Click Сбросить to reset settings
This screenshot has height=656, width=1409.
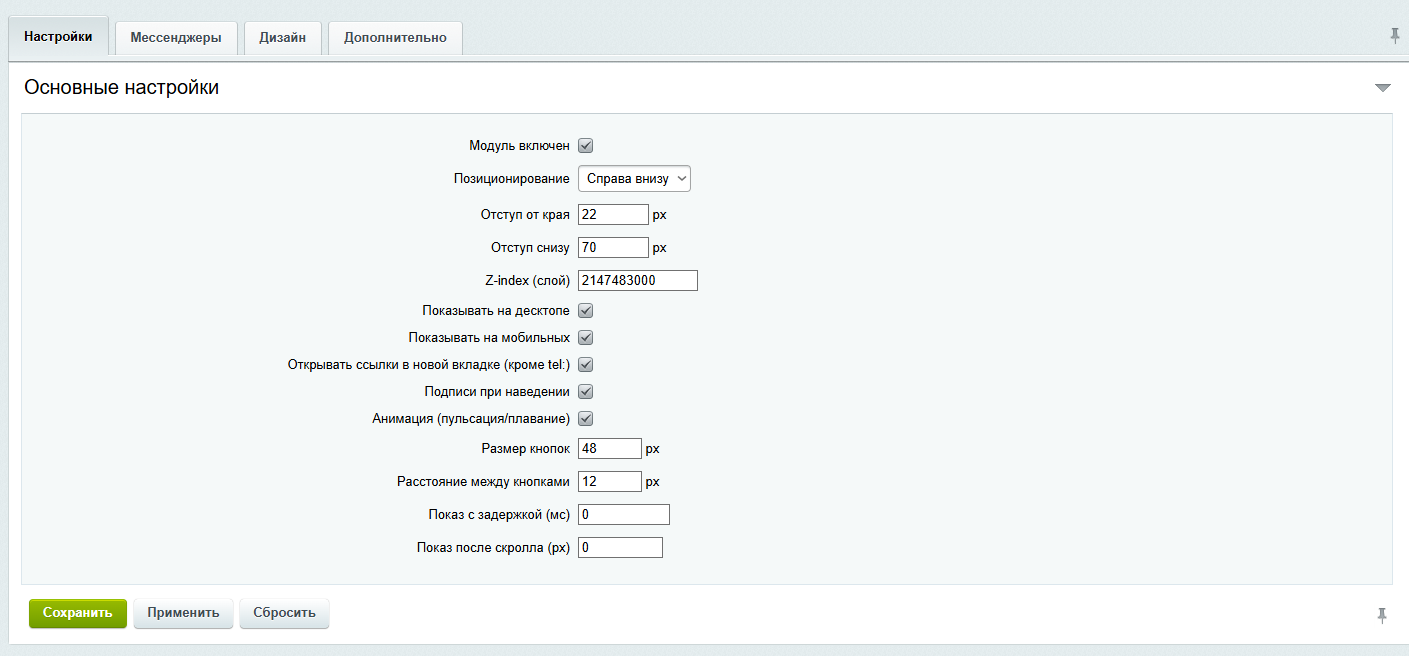click(x=284, y=613)
